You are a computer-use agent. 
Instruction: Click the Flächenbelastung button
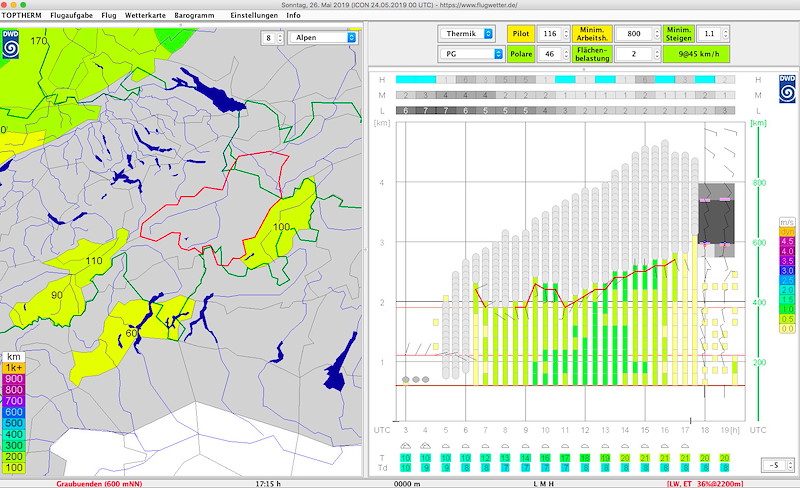592,54
